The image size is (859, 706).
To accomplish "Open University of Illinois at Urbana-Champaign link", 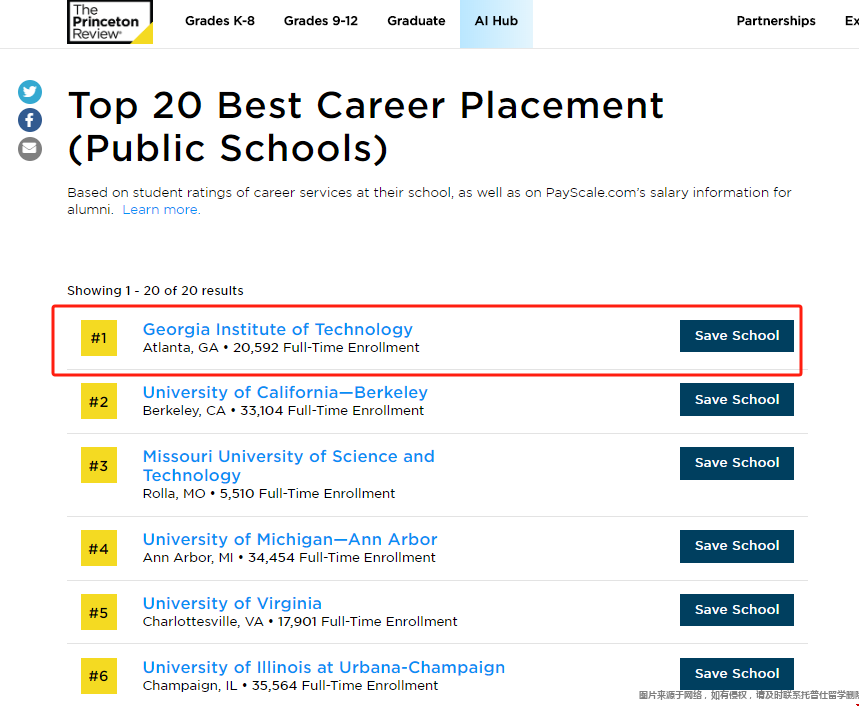I will (323, 667).
